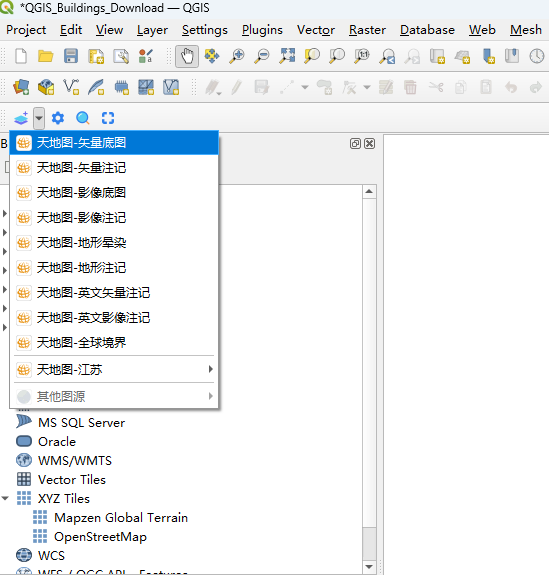
Task: Select Mapzen Global Terrain tile source
Action: [x=121, y=517]
